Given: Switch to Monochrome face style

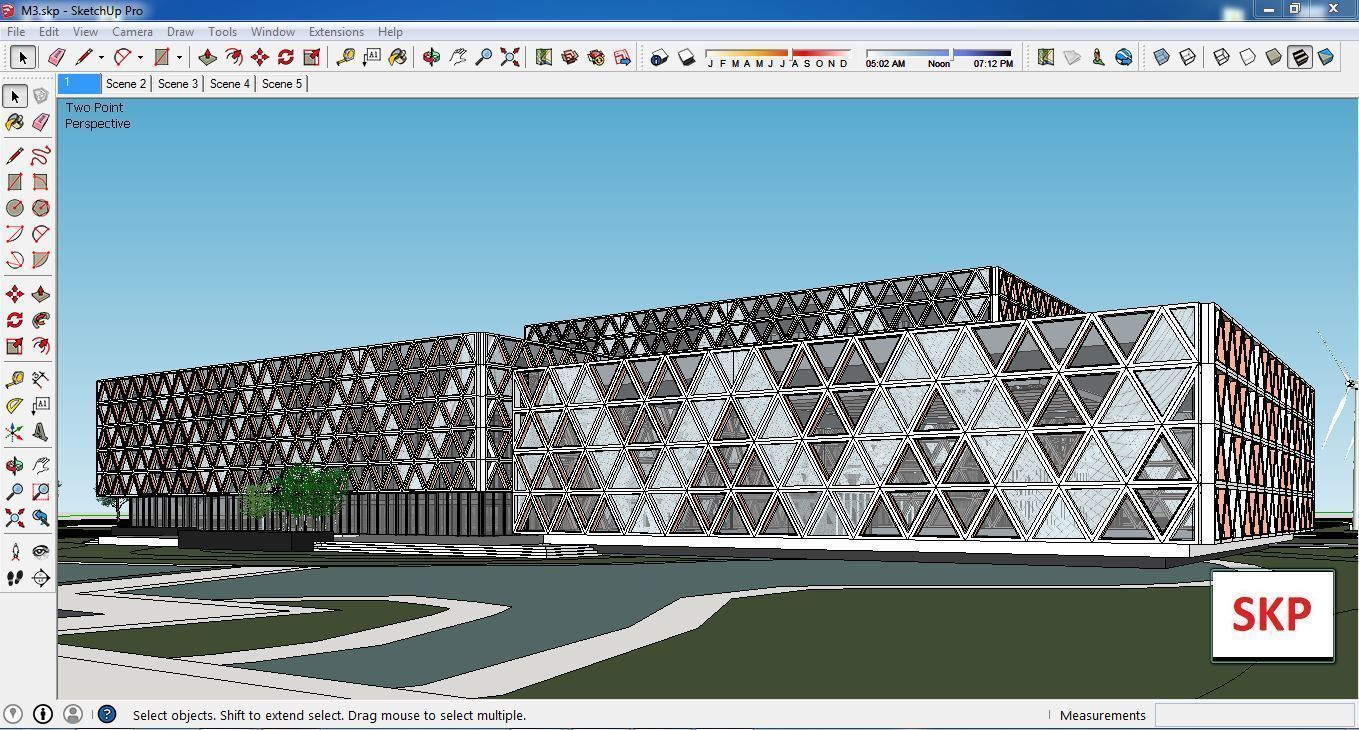Looking at the screenshot, I should [1326, 57].
